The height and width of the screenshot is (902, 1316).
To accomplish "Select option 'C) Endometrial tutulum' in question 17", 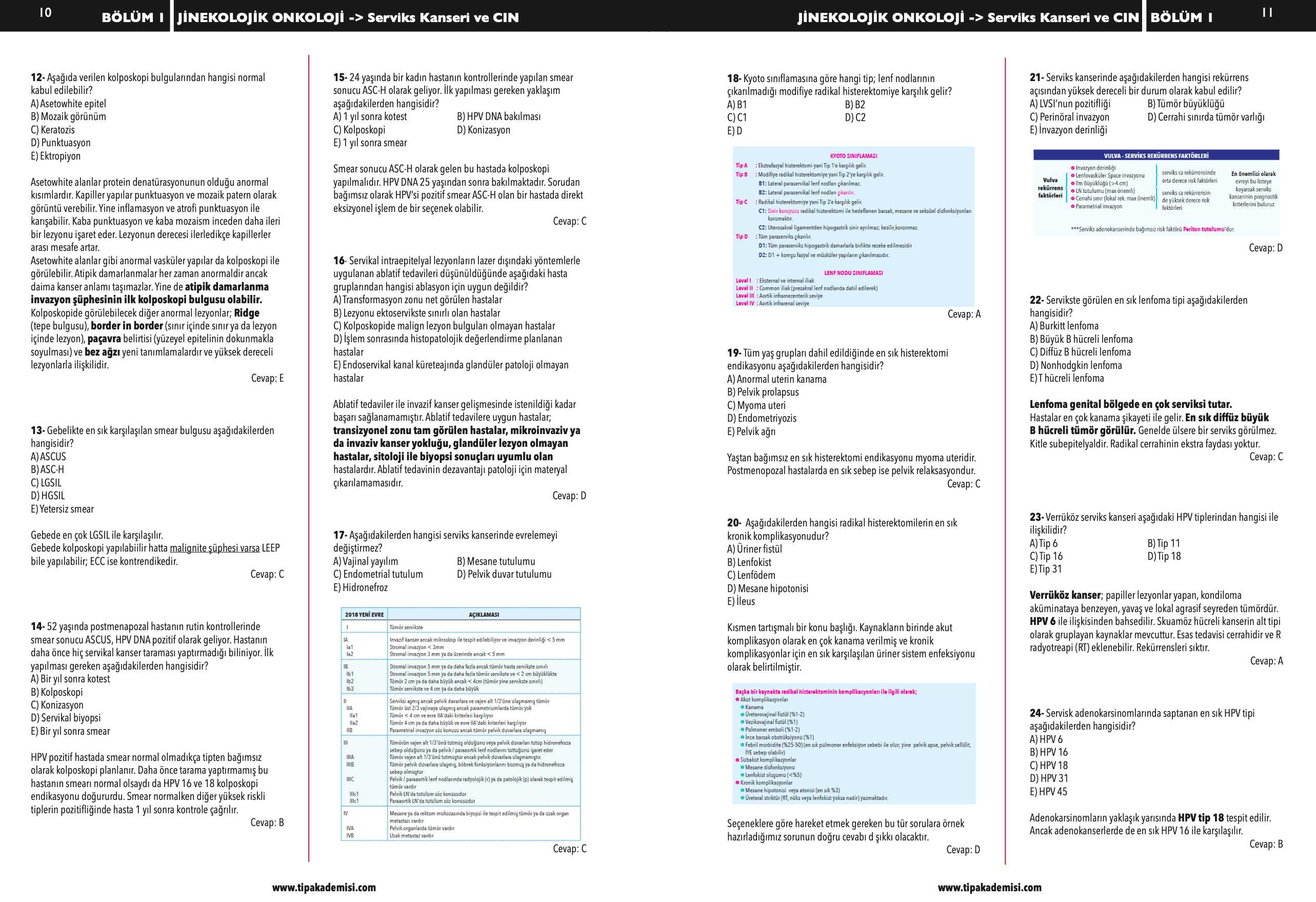I will pos(378,574).
